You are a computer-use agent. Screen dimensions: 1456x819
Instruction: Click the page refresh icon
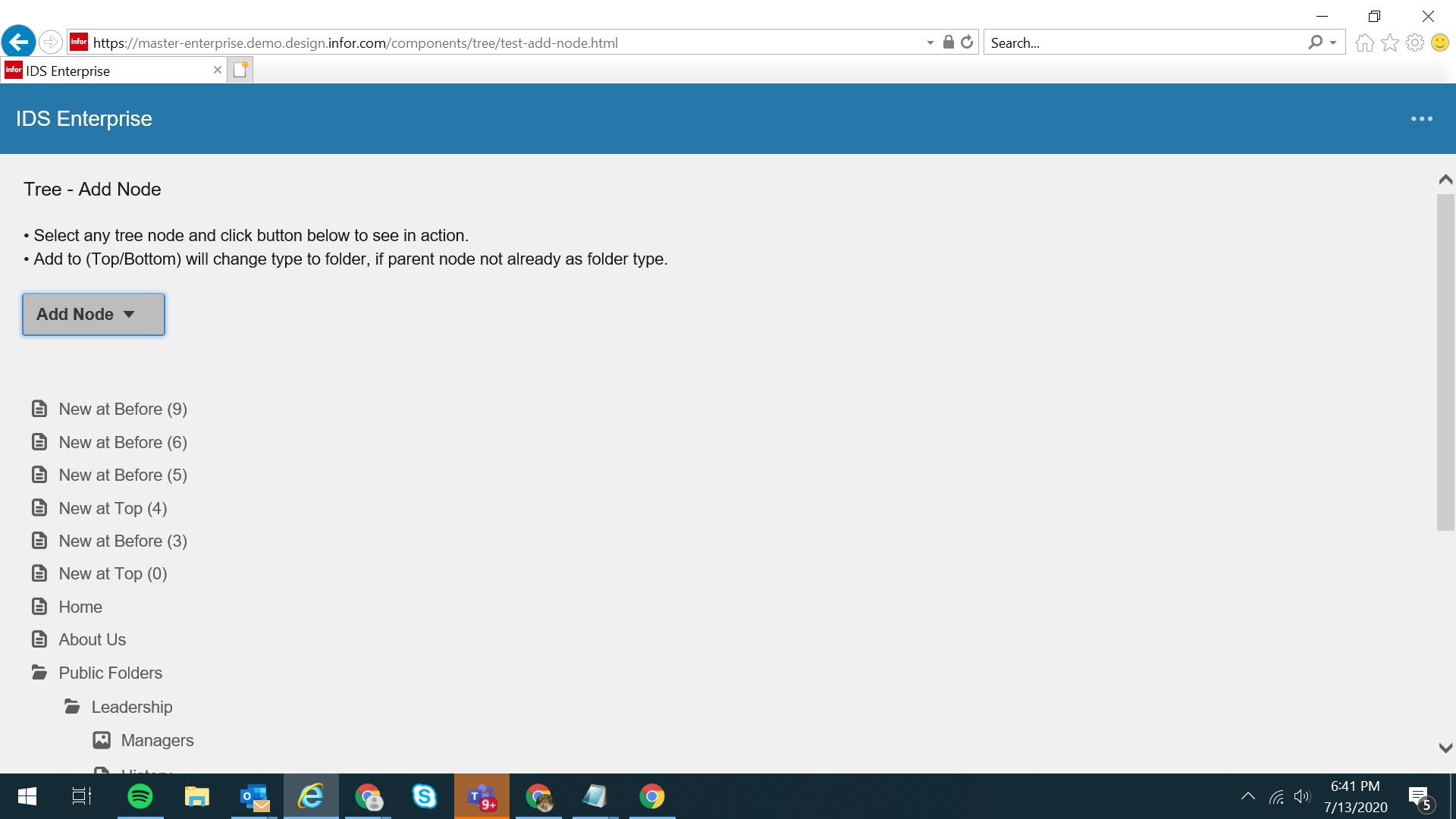tap(967, 42)
